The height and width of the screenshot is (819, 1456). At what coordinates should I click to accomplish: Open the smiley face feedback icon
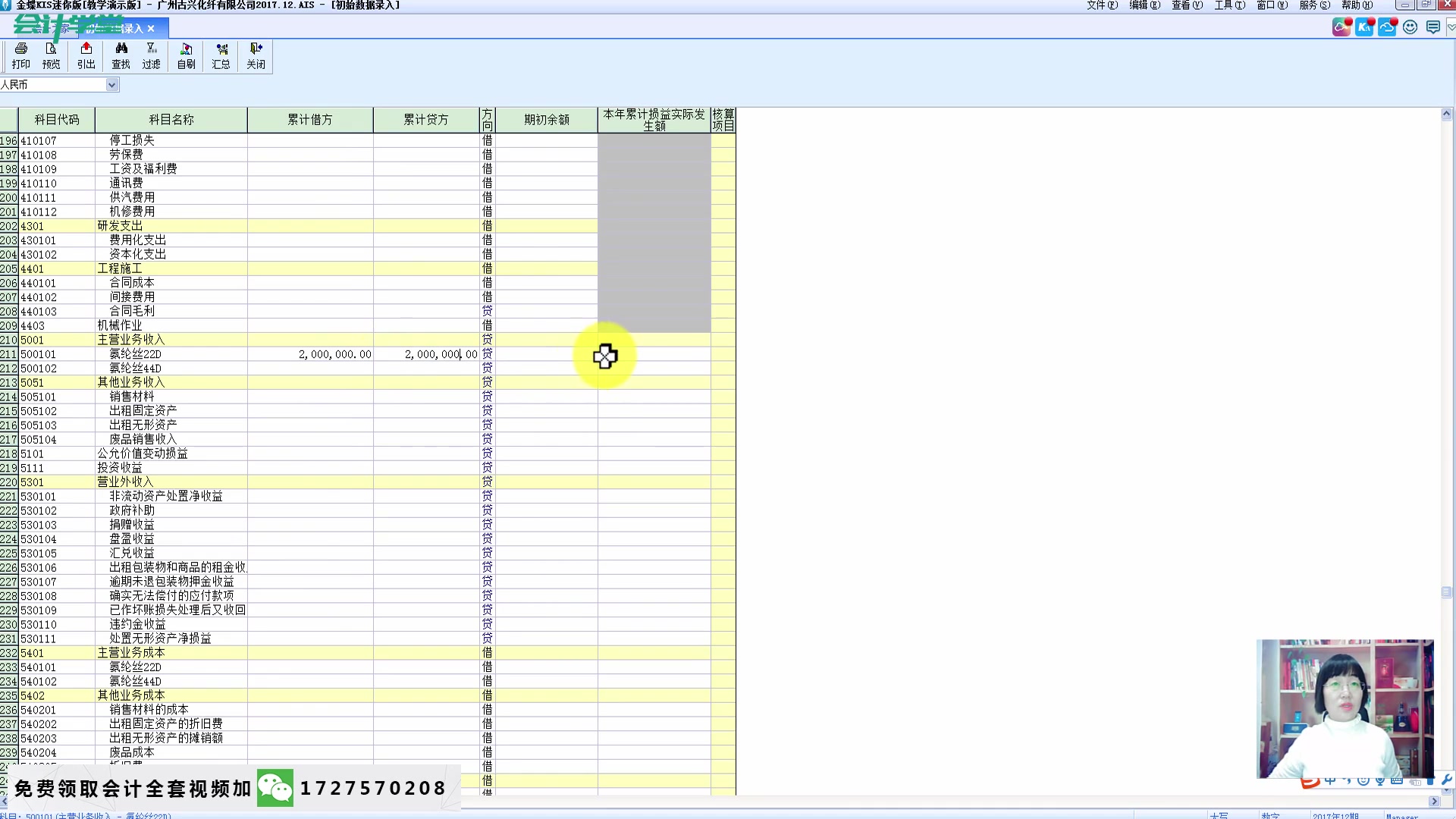point(1410,27)
